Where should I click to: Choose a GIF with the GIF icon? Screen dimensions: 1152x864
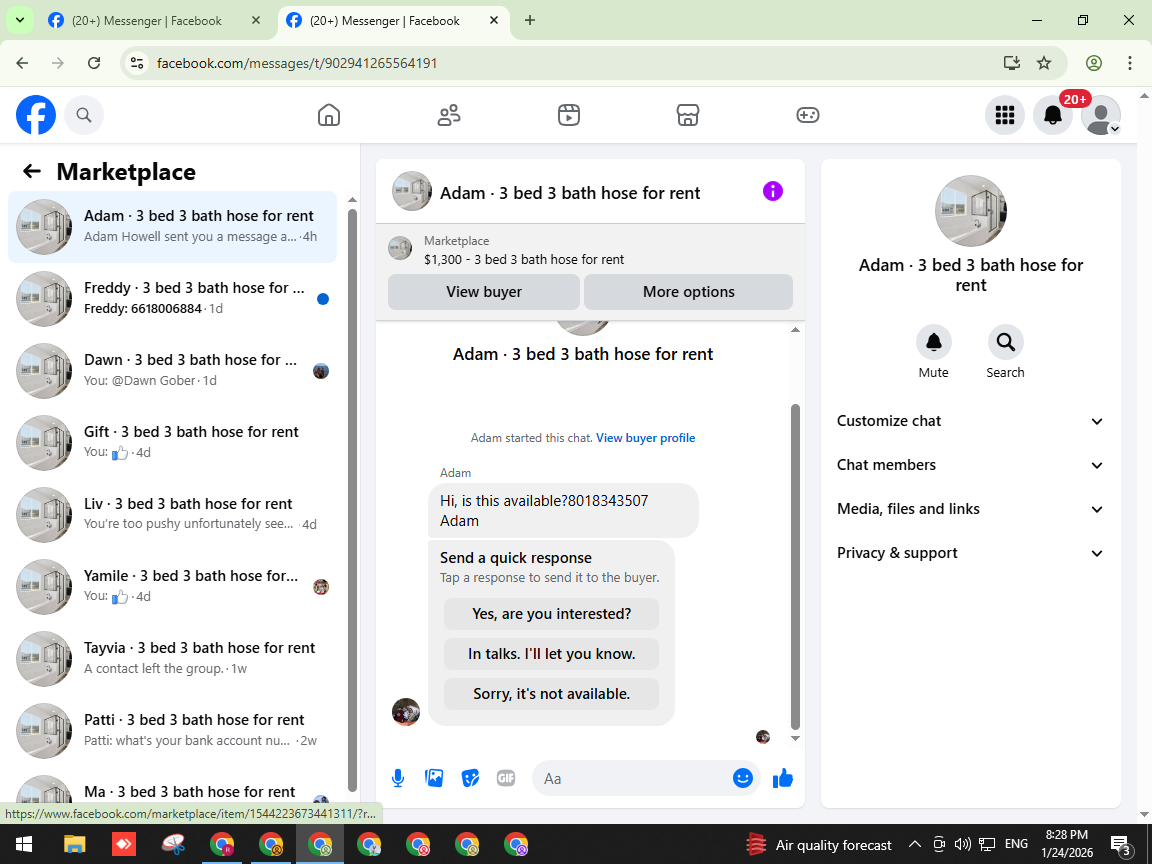(505, 778)
